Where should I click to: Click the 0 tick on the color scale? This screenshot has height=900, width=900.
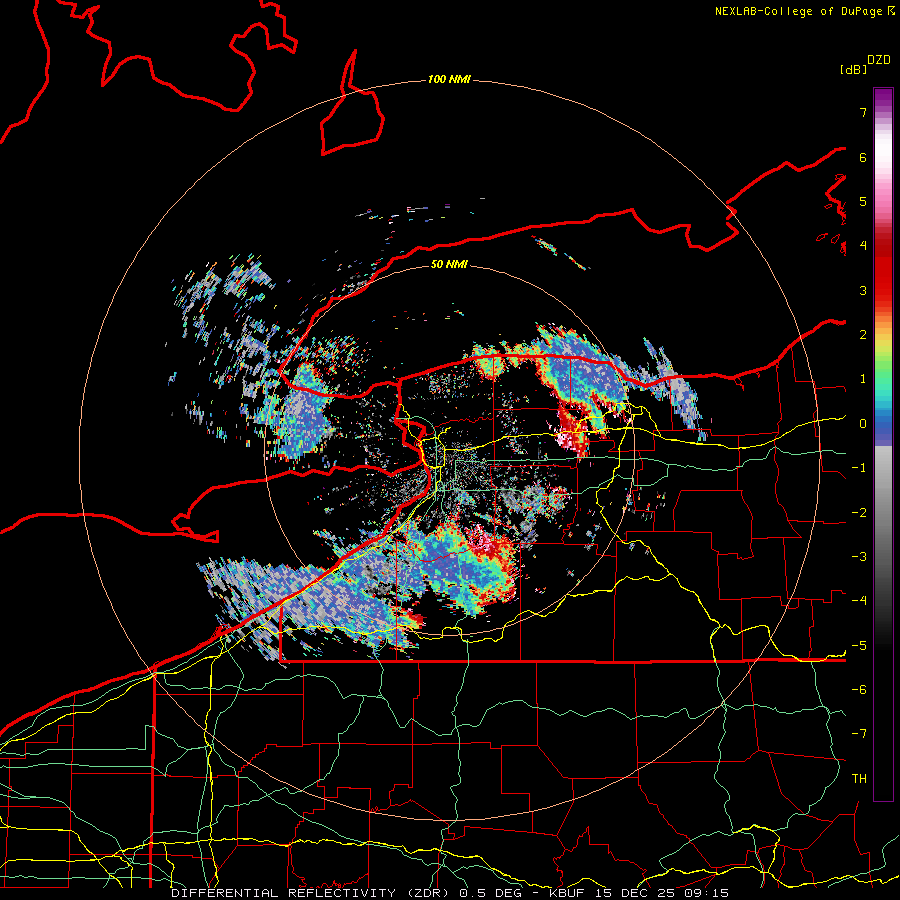click(x=863, y=424)
